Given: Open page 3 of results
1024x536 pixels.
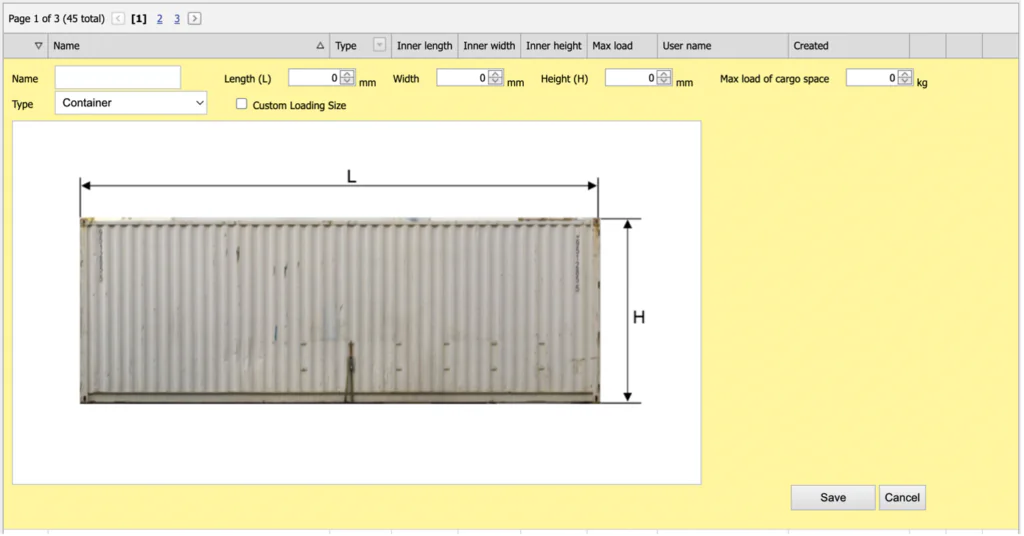Looking at the screenshot, I should pyautogui.click(x=177, y=19).
